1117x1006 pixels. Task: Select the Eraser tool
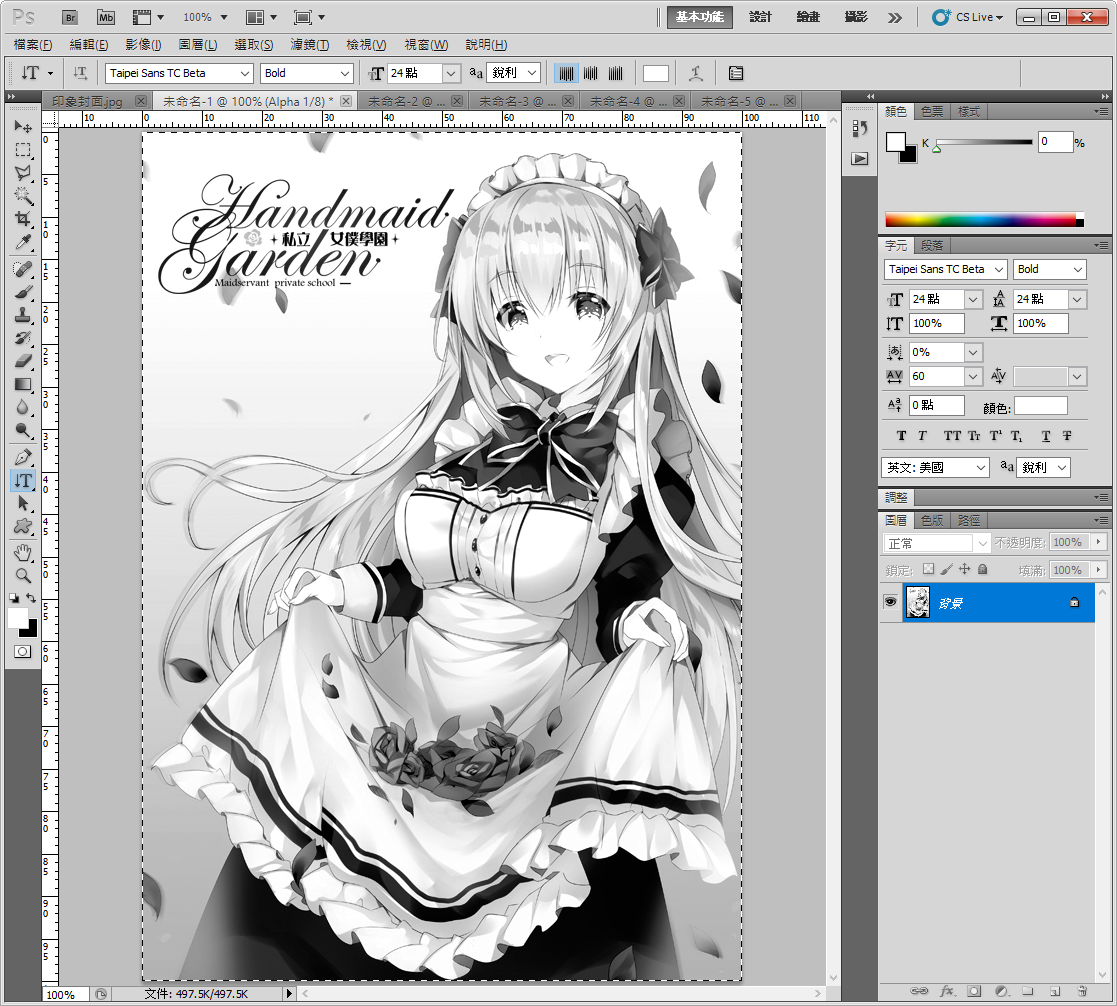23,361
